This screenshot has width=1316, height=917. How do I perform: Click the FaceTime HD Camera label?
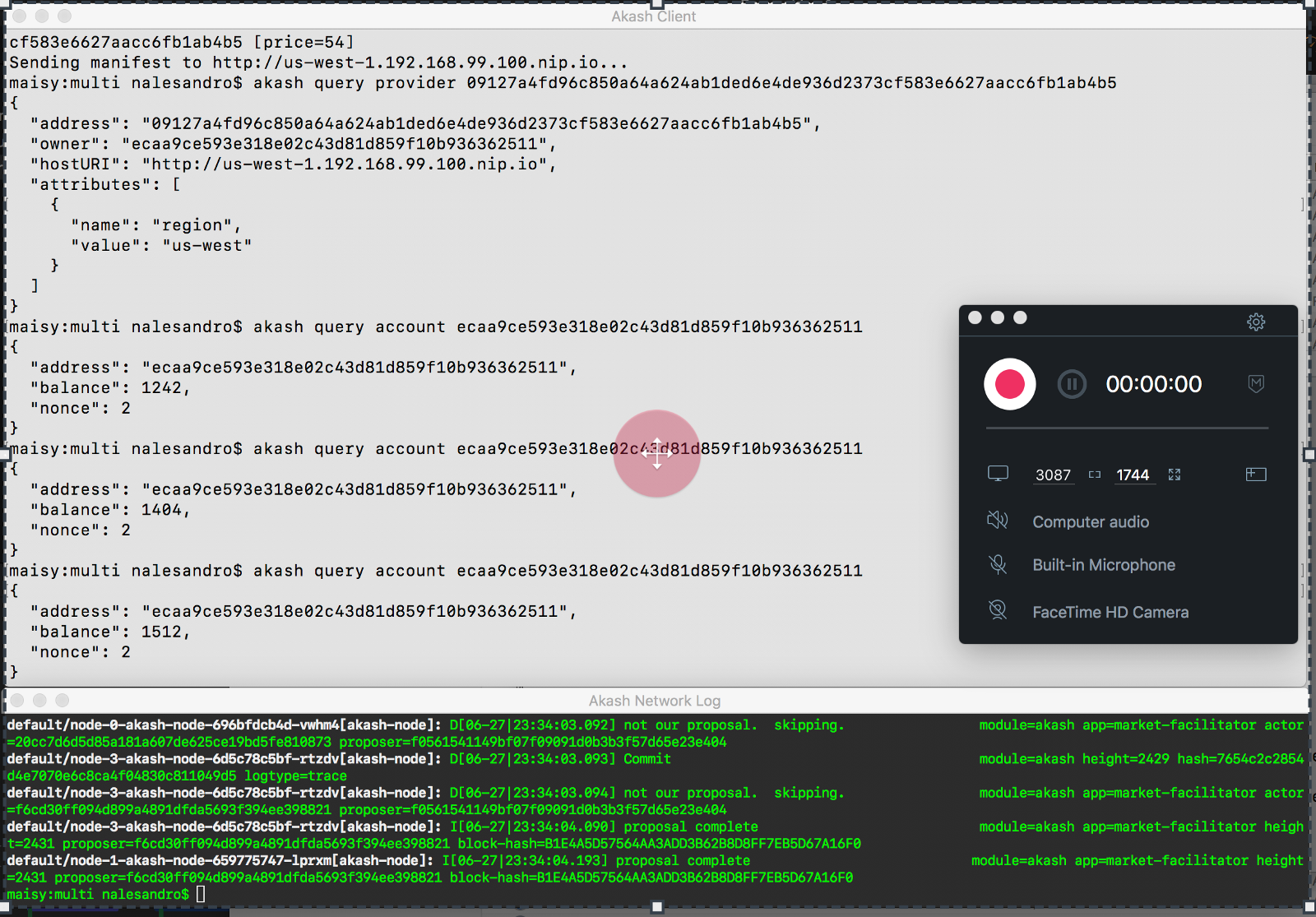(1110, 612)
